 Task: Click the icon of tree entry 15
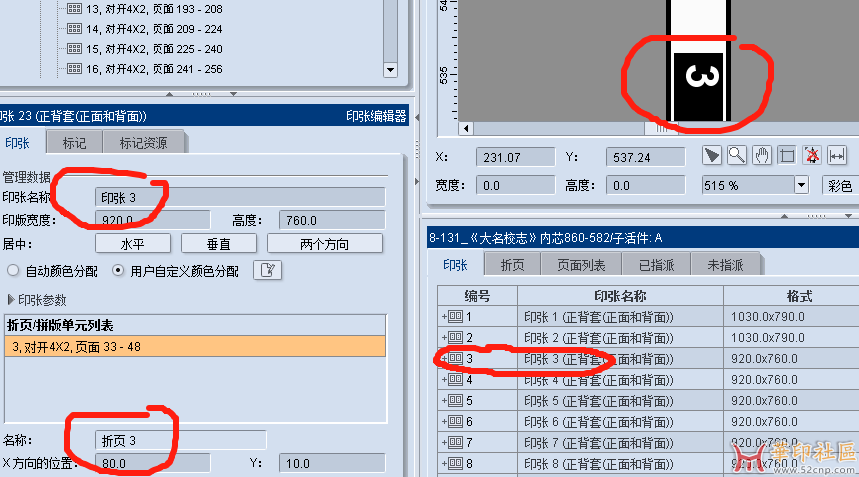75,48
